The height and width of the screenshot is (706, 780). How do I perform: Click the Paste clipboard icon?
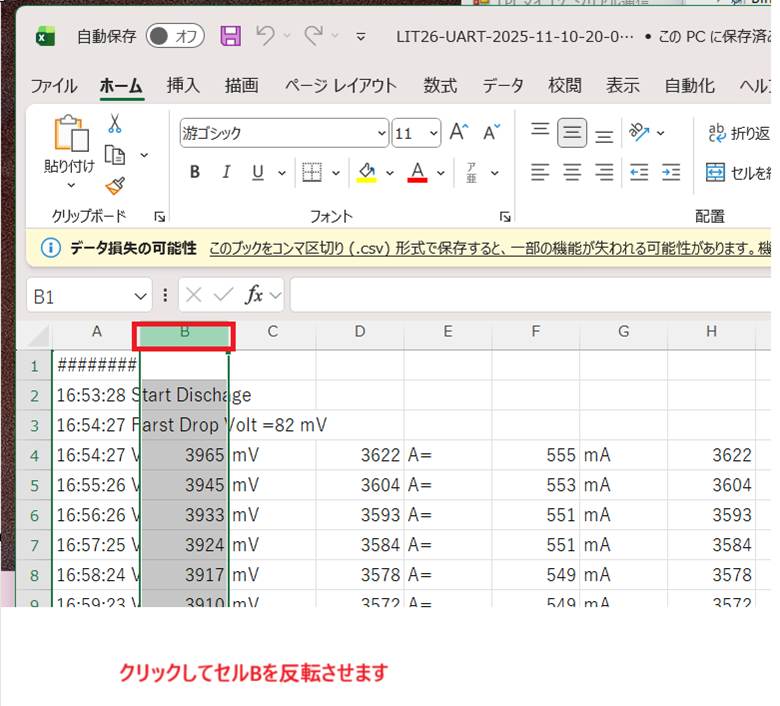tap(70, 133)
